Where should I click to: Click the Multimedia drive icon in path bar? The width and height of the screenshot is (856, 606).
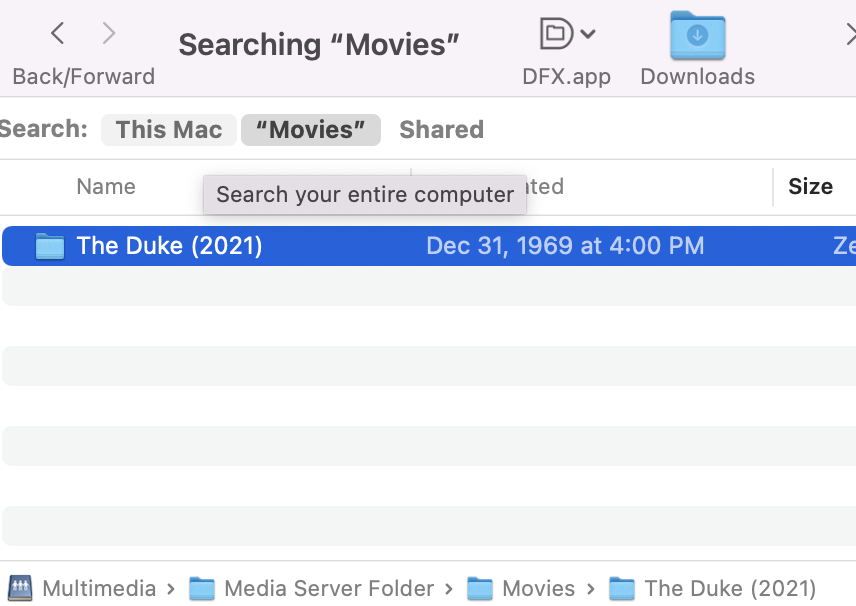click(20, 589)
